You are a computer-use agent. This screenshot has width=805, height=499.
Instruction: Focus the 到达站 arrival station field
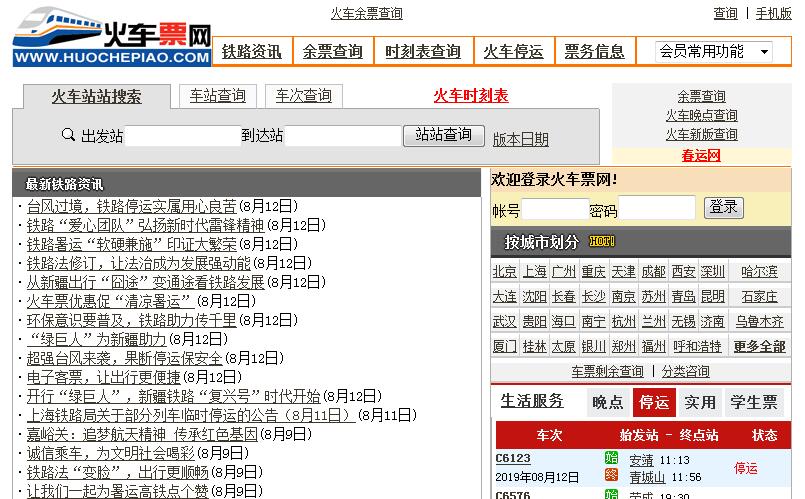click(x=341, y=136)
